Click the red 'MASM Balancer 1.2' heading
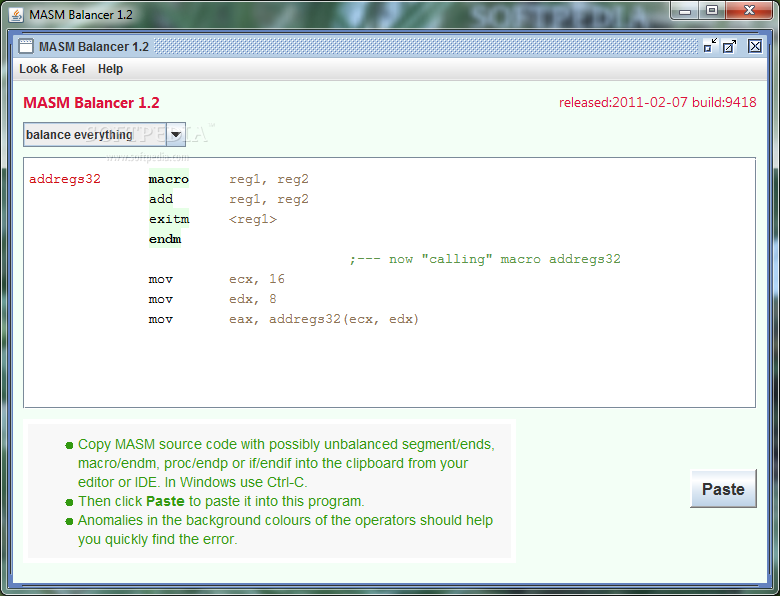Image resolution: width=780 pixels, height=596 pixels. pyautogui.click(x=92, y=102)
